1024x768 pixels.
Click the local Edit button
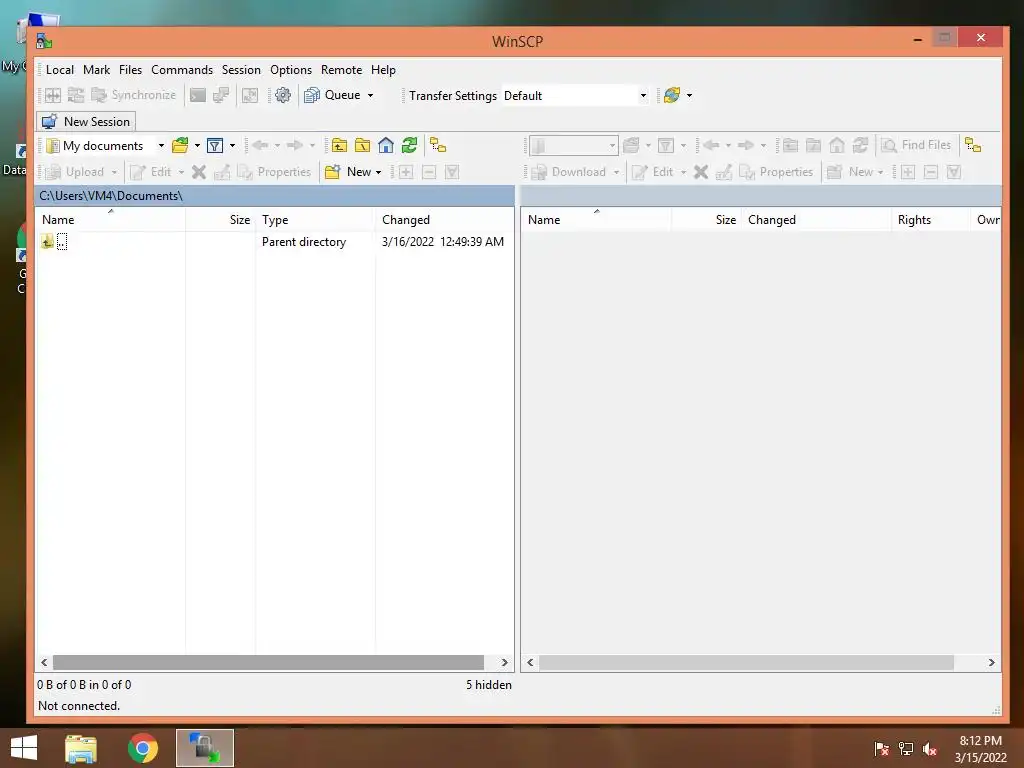151,172
